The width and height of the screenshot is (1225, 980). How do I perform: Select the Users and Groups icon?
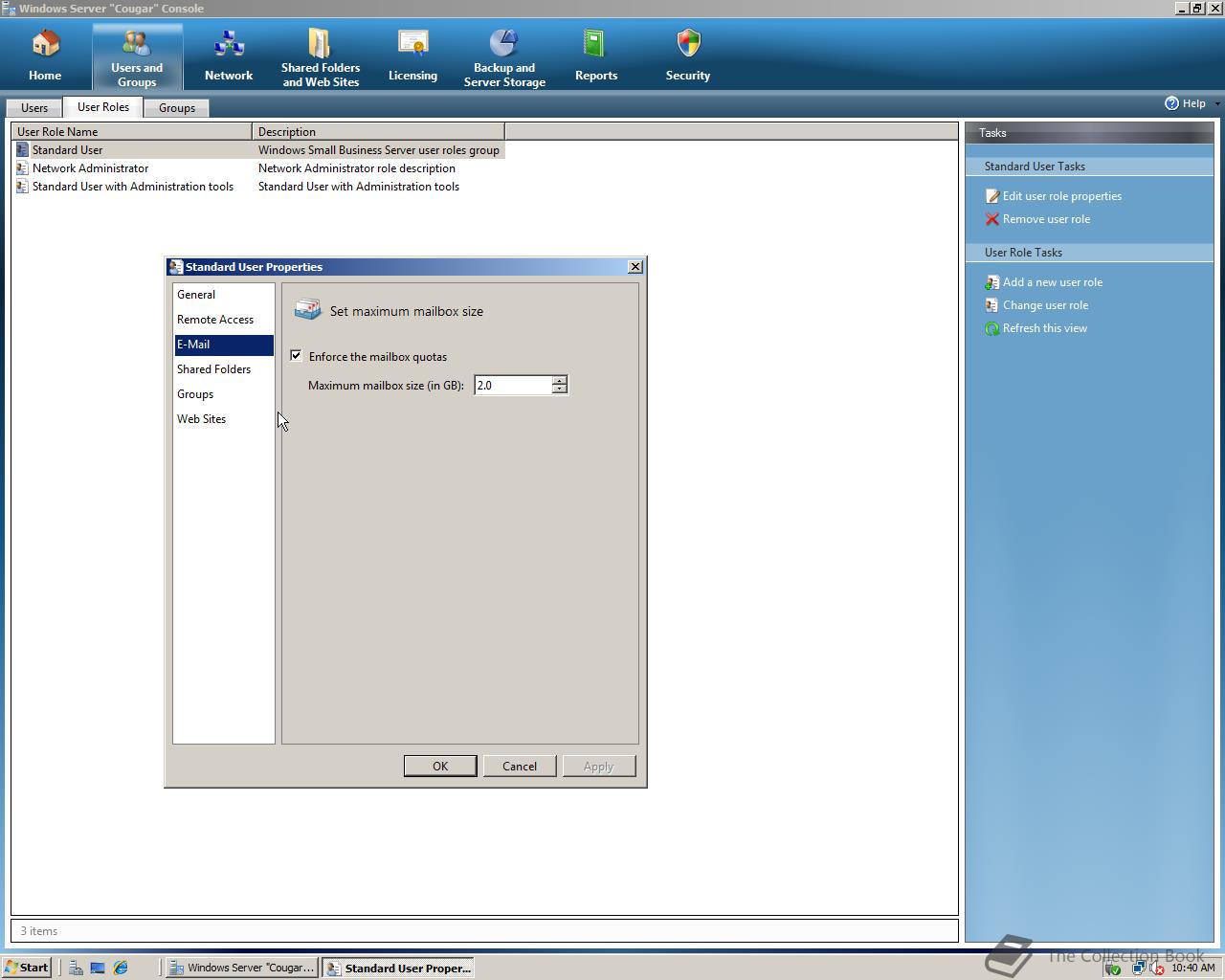click(x=137, y=44)
